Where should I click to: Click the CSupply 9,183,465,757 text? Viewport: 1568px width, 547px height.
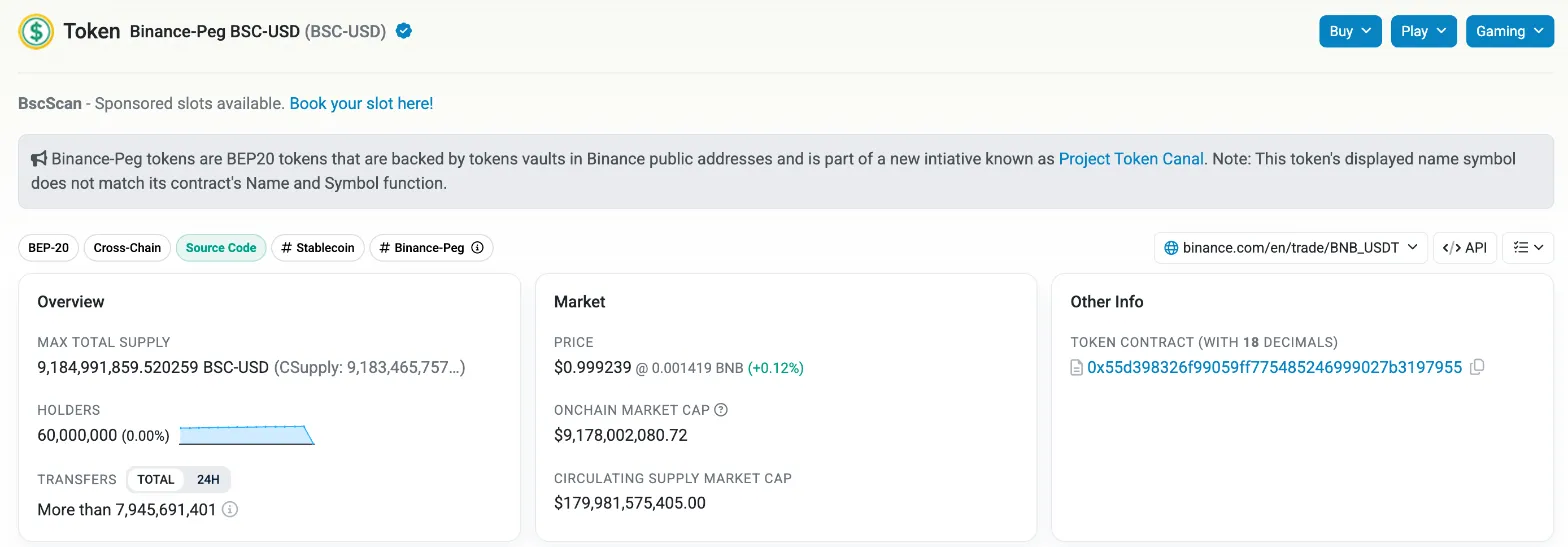(x=369, y=367)
